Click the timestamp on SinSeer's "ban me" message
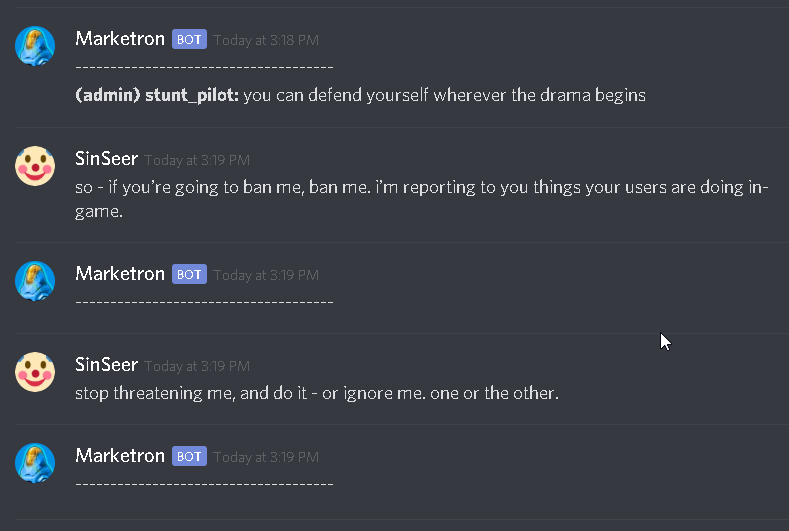Screen dimensions: 789x531 click(197, 160)
